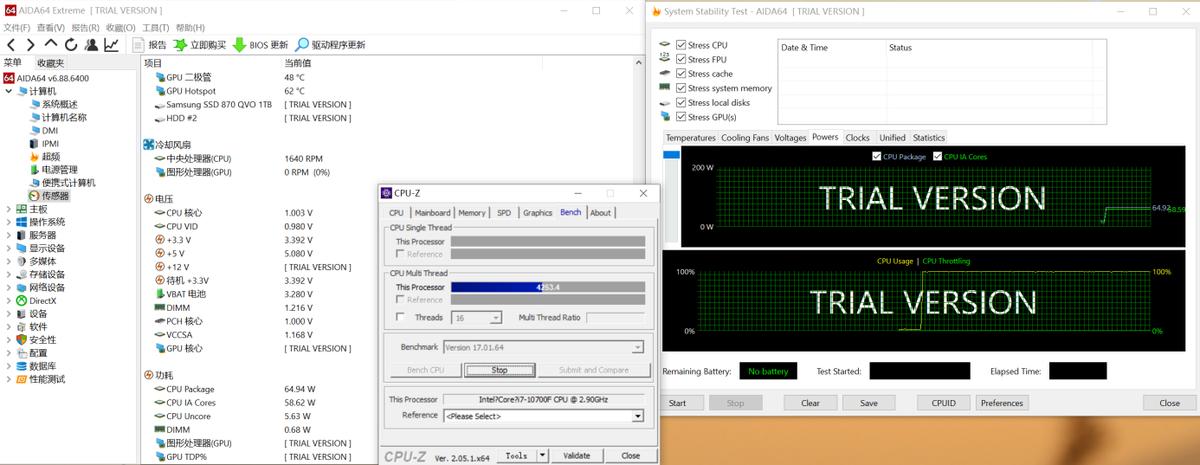Screen dimensions: 1200x465
Task: Open the 工具(T) menu
Action: coord(155,28)
